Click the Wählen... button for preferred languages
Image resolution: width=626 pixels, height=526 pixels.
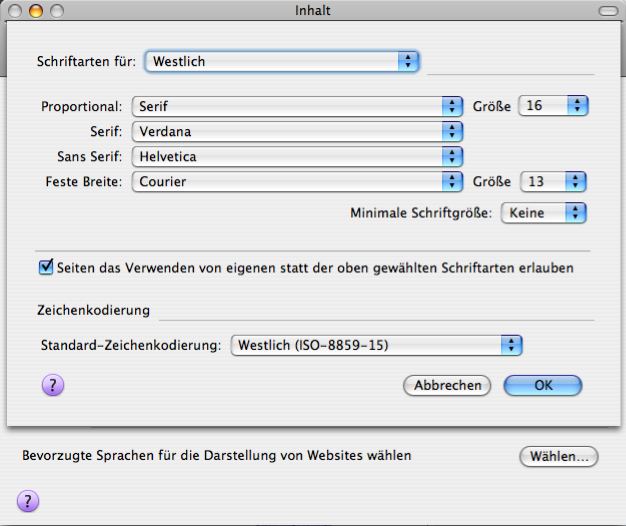click(x=559, y=456)
